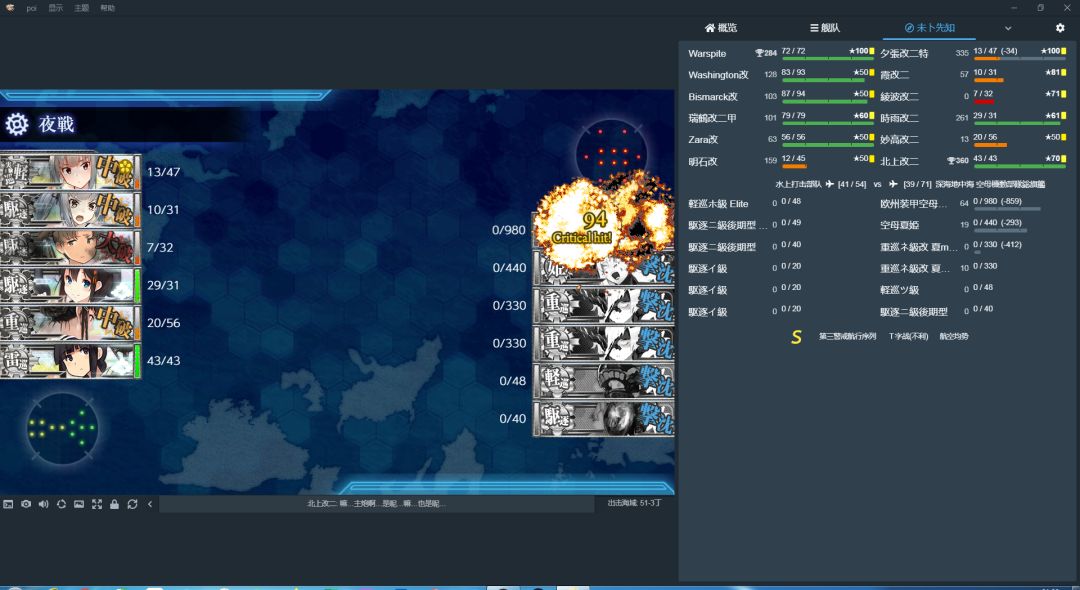The height and width of the screenshot is (590, 1080).
Task: Click the yellow S rank result
Action: coord(796,337)
